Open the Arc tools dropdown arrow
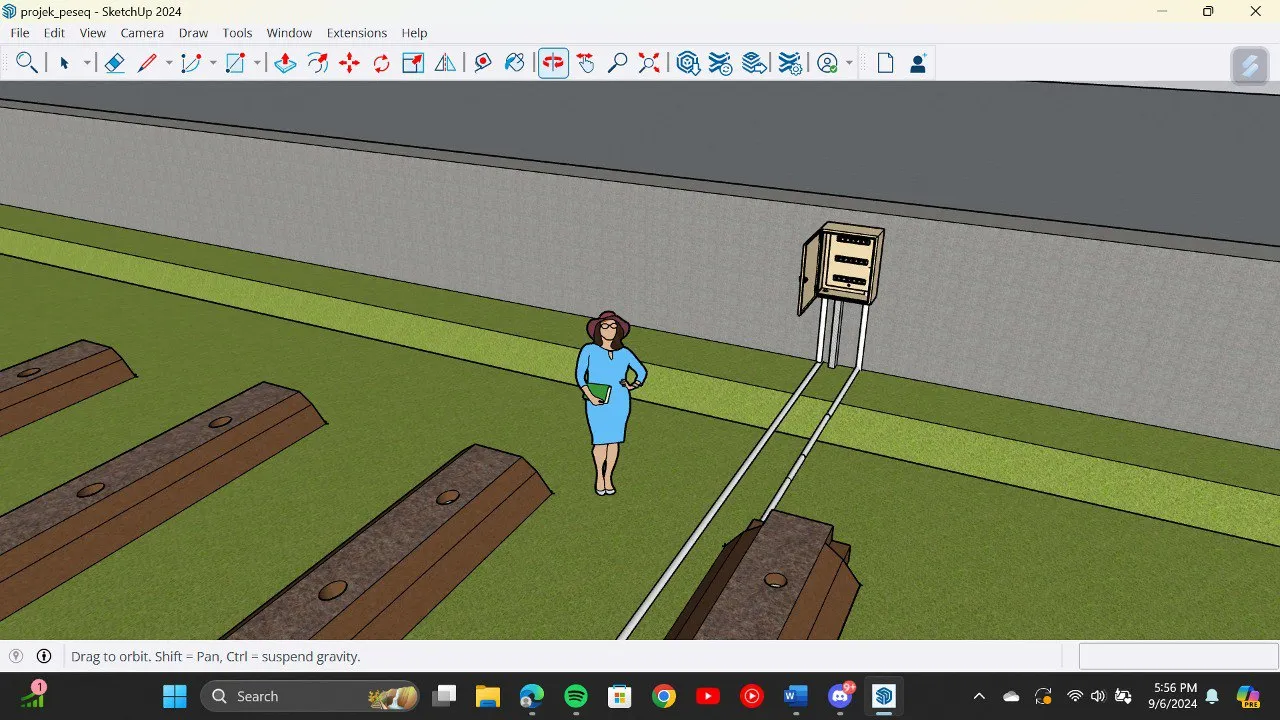The width and height of the screenshot is (1280, 720). 213,63
